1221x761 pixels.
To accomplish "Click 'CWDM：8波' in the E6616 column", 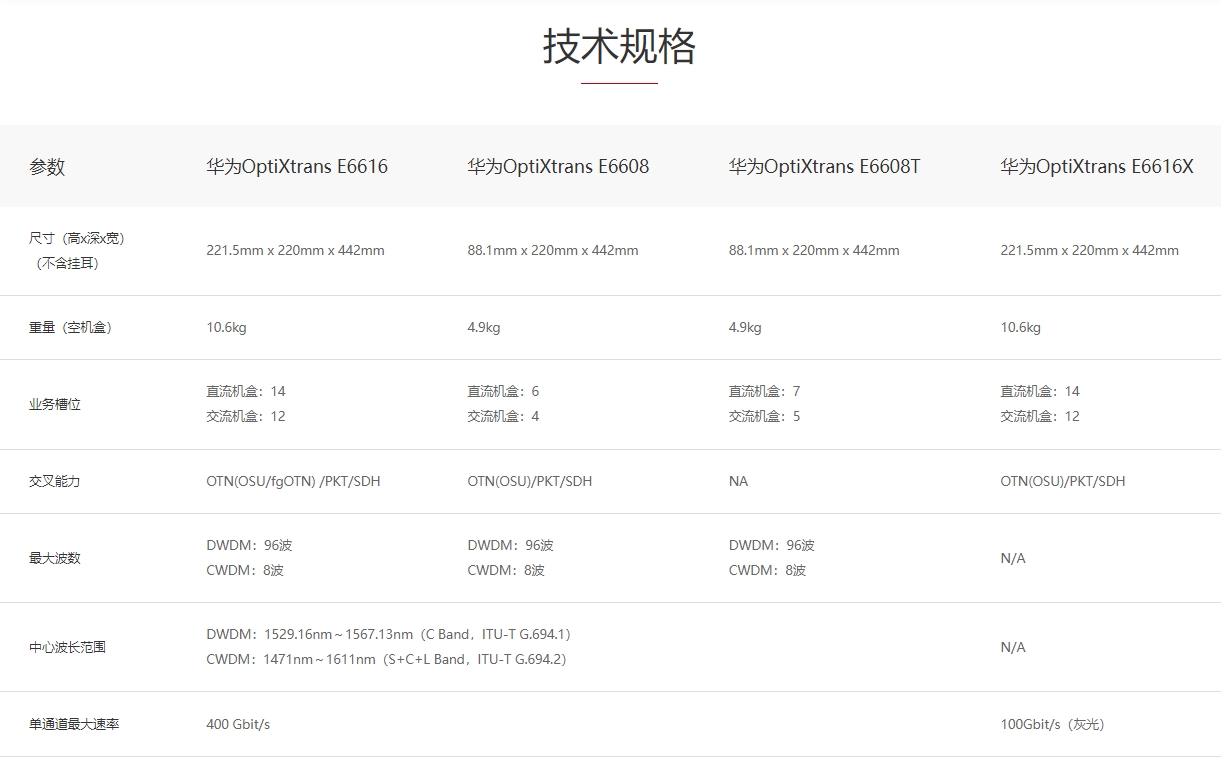I will click(245, 571).
